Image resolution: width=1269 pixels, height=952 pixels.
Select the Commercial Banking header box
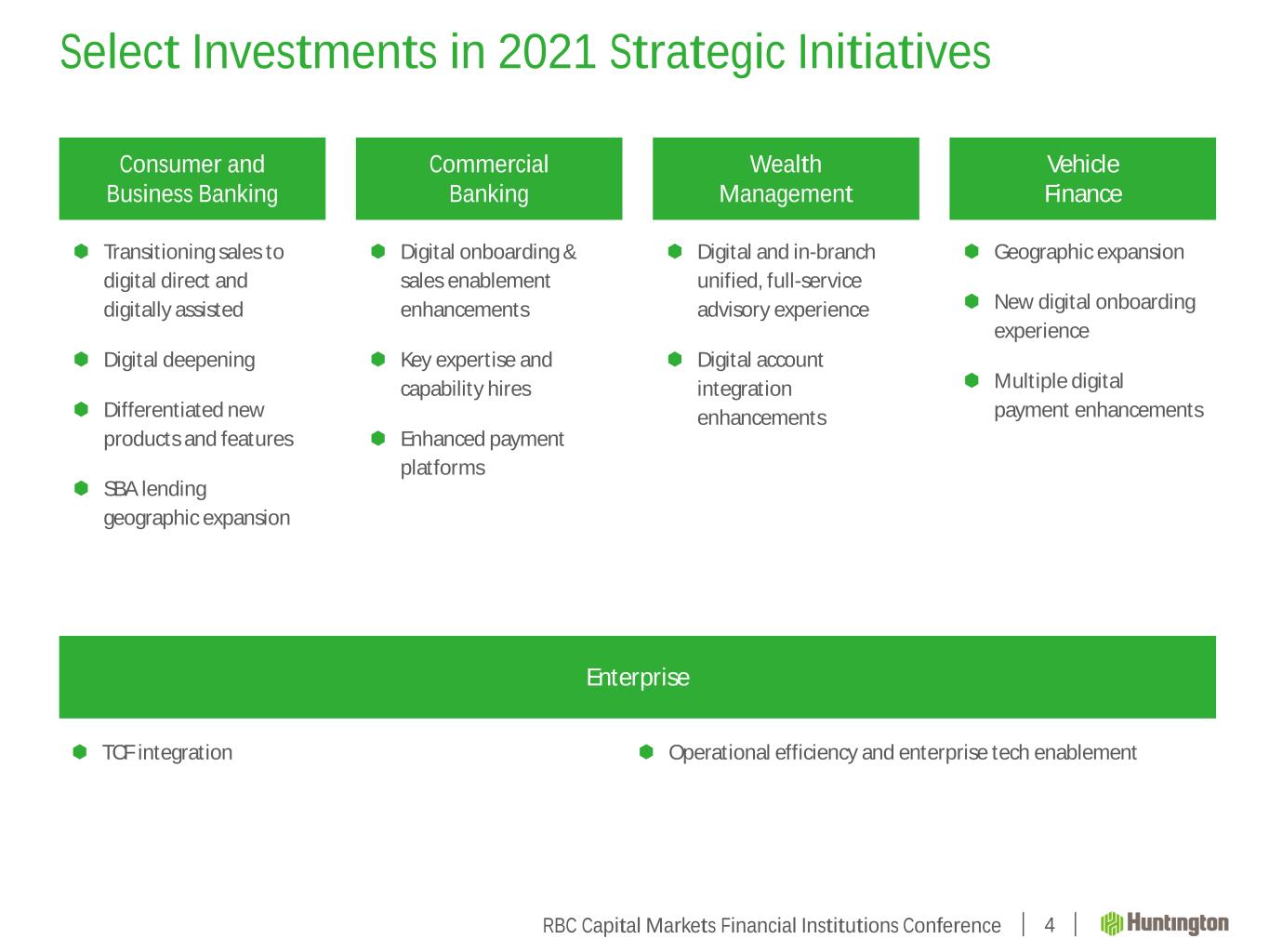(x=488, y=178)
